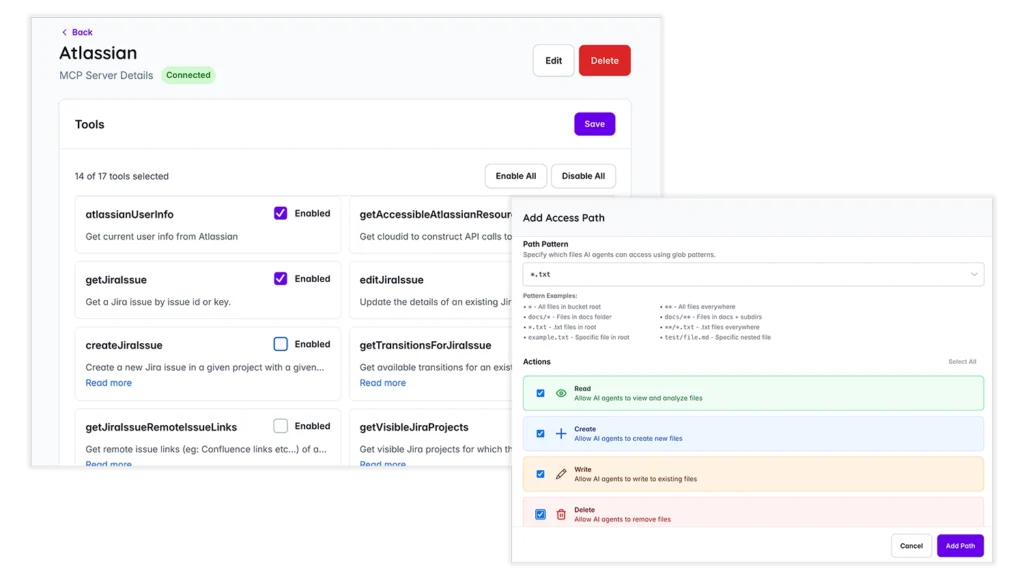This screenshot has width=1024, height=580.
Task: Cancel the Add Access Path dialog
Action: click(x=911, y=545)
